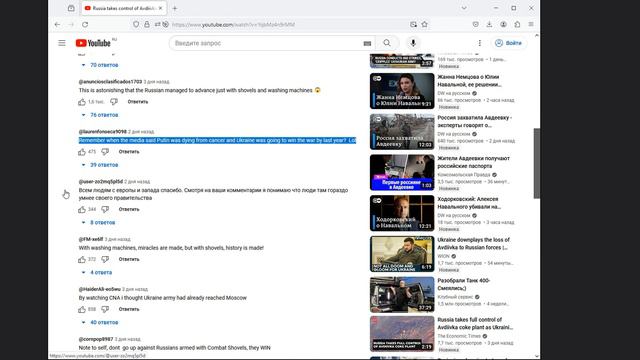
Task: Expand 39 ответов replies
Action: [100, 165]
